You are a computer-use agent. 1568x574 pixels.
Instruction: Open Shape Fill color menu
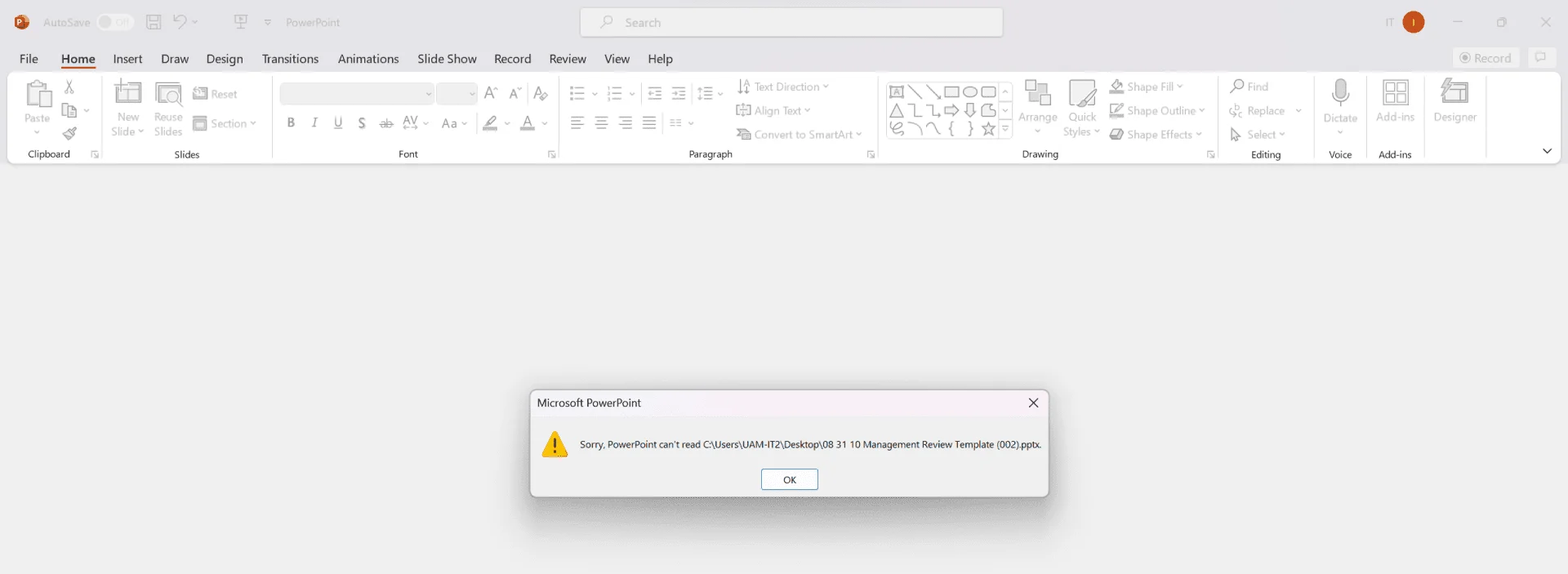(x=1147, y=87)
